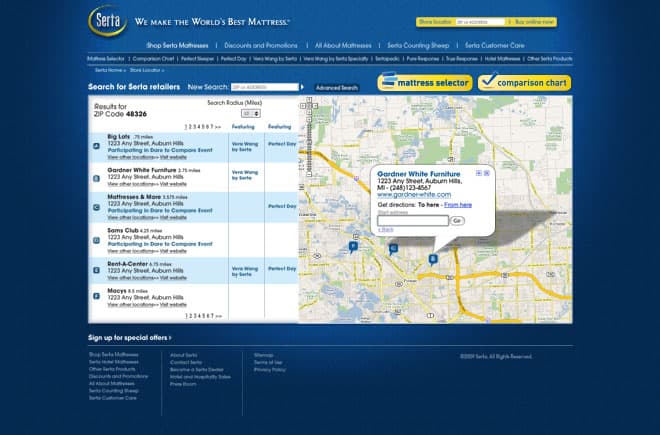This screenshot has height=435, width=660.
Task: Click the Serta logo
Action: point(108,21)
